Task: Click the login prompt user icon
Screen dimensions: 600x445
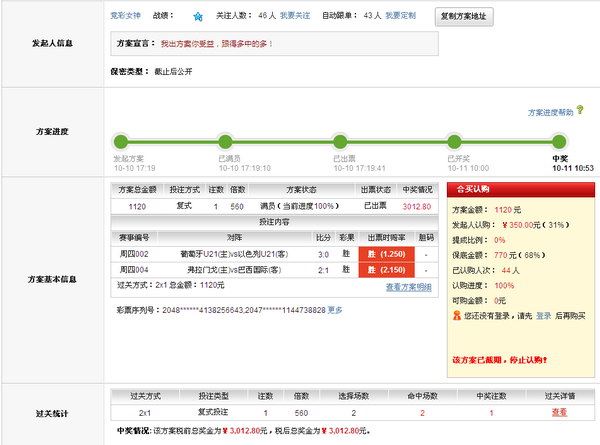Action: (458, 315)
